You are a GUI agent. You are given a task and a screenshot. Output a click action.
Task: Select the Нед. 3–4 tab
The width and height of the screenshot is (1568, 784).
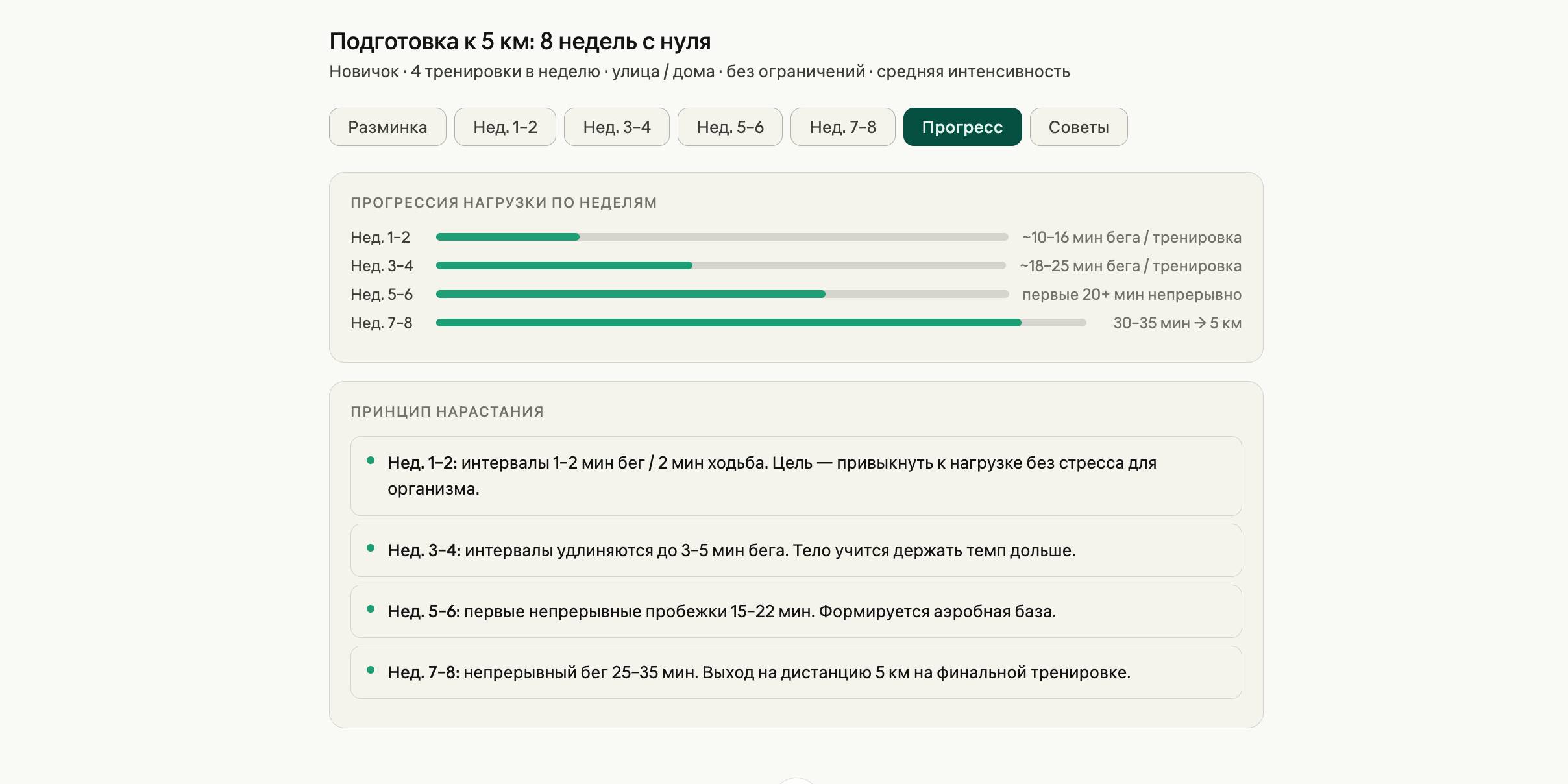(x=617, y=127)
